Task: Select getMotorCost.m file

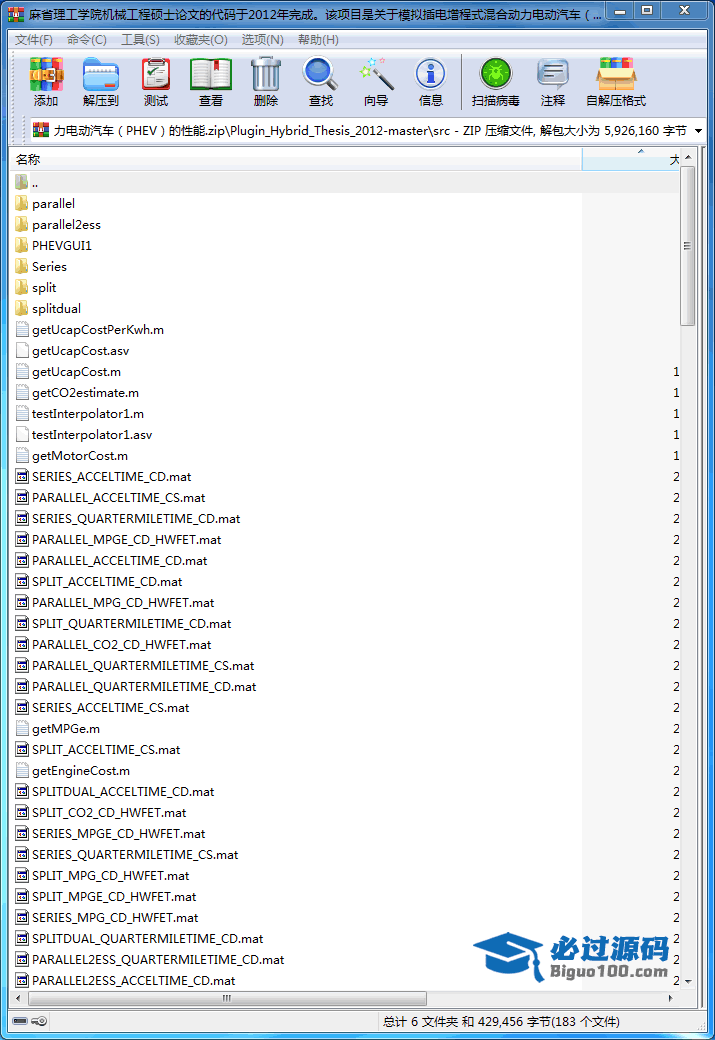Action: pos(80,456)
